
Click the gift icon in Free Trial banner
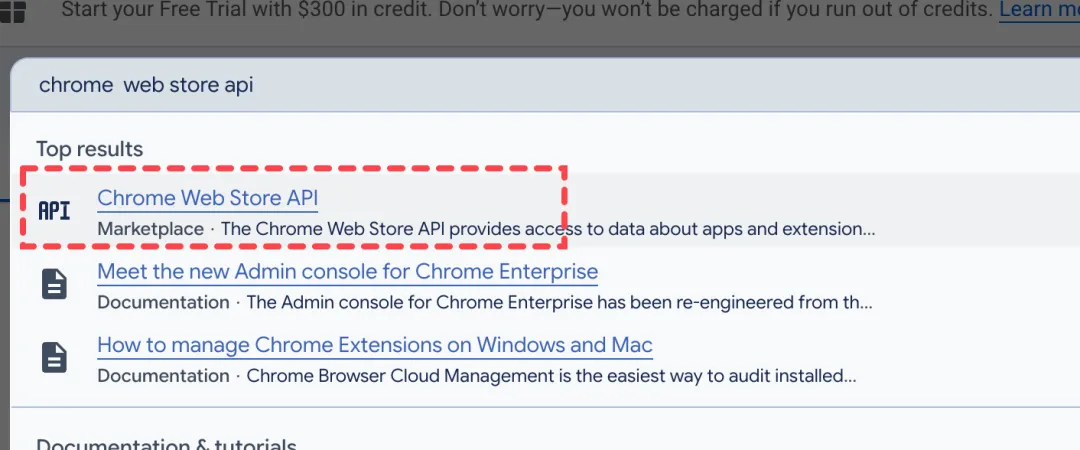[x=12, y=11]
